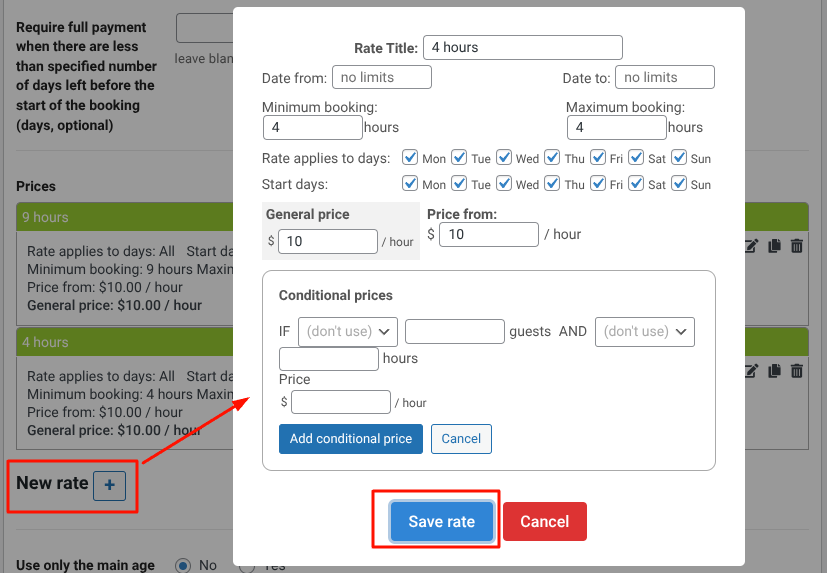This screenshot has height=573, width=827.
Task: Click the edit icon for 9 hours rate
Action: point(752,246)
